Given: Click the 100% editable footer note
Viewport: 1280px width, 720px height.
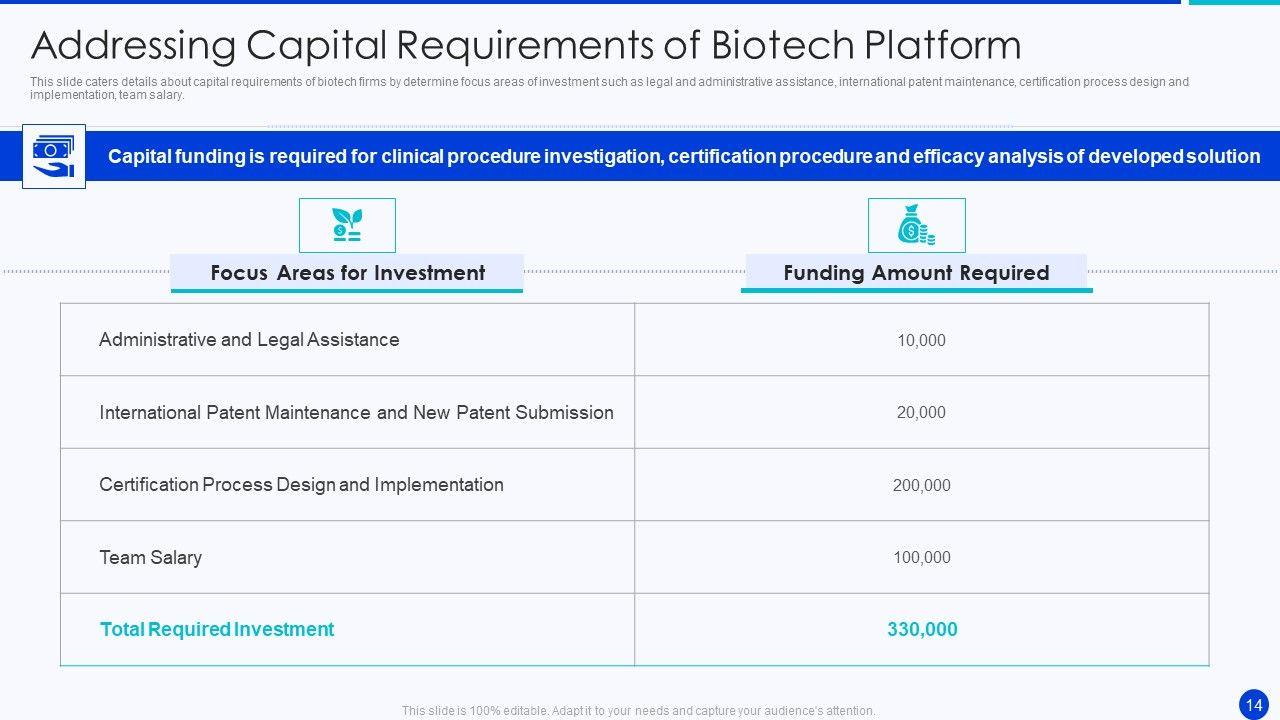Looking at the screenshot, I should [638, 711].
